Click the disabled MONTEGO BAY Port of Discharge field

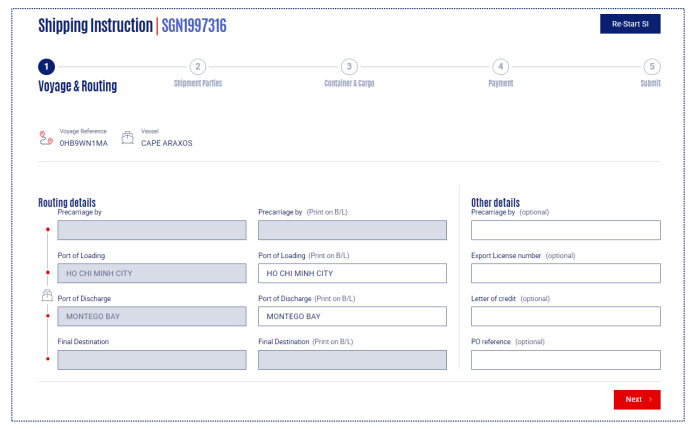pyautogui.click(x=151, y=316)
